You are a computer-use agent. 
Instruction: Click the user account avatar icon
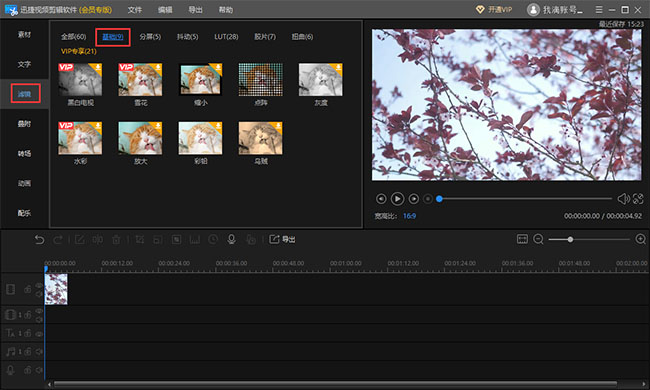533,10
